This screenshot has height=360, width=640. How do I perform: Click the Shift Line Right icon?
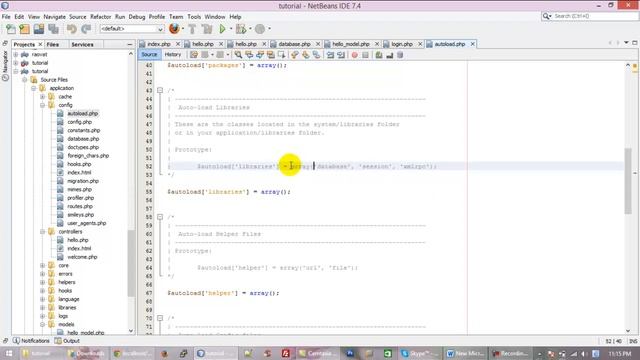pos(341,55)
